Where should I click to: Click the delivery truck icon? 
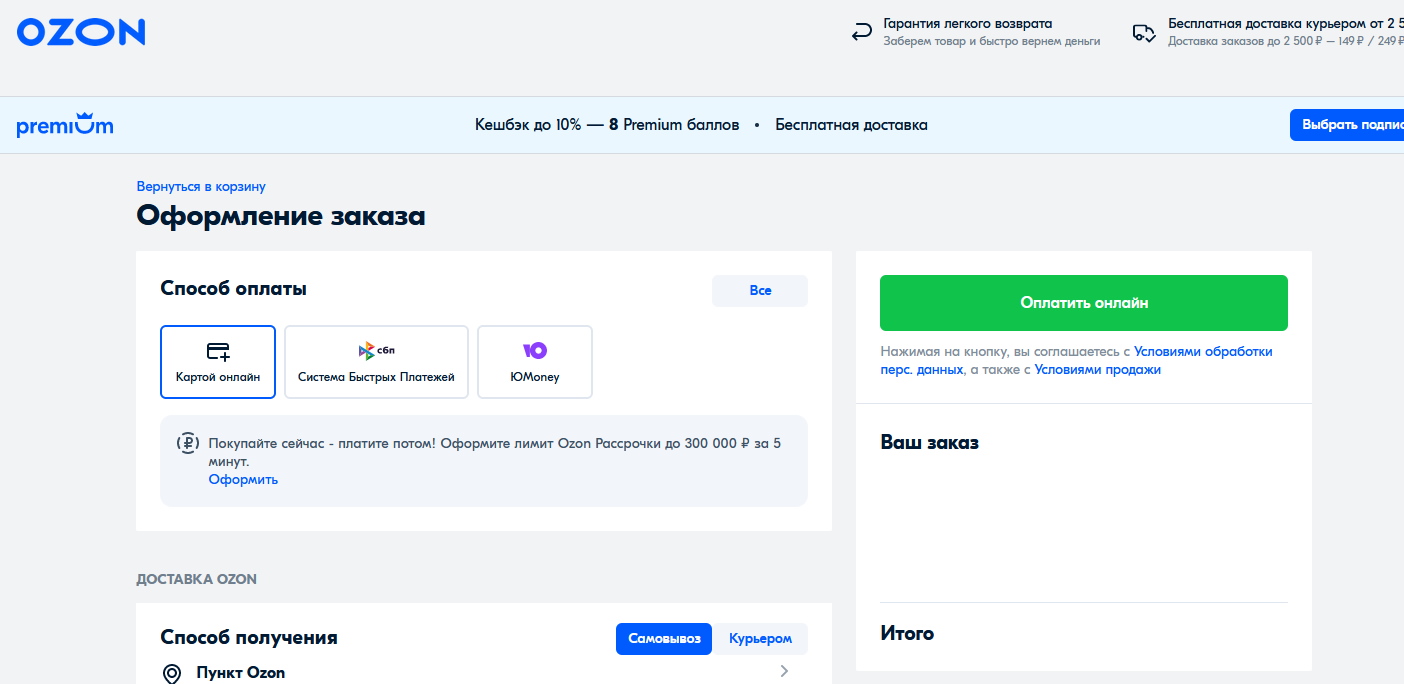click(x=1144, y=33)
